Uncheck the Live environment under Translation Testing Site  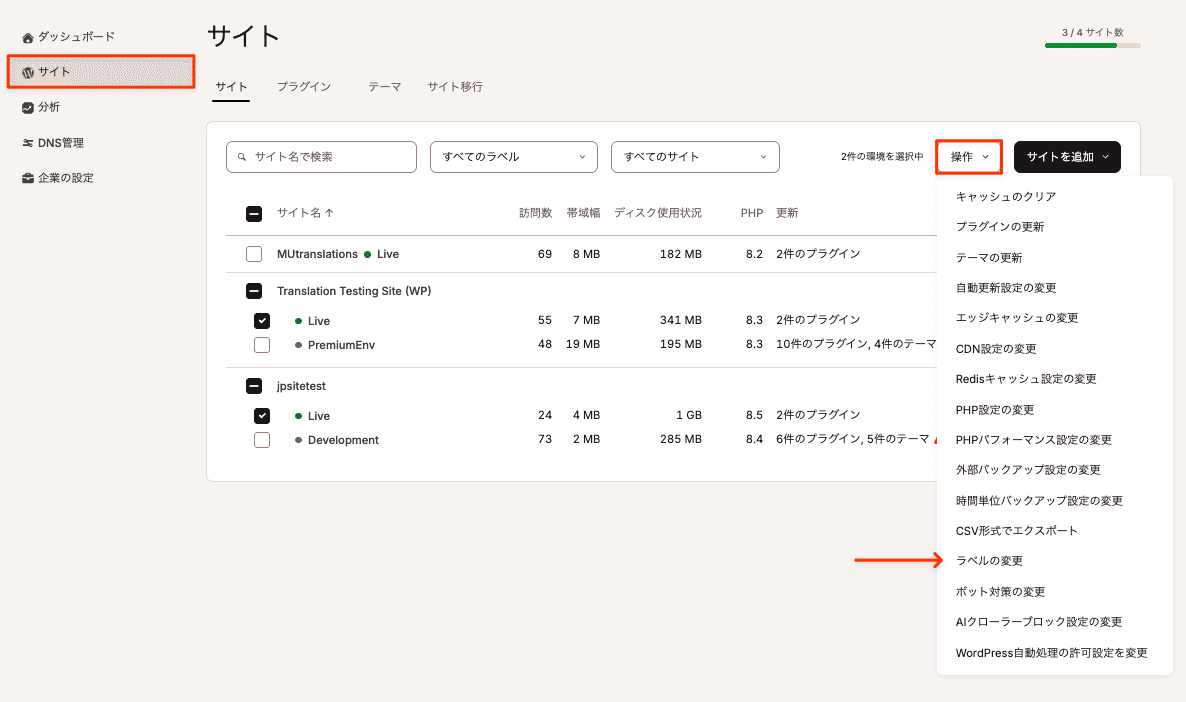262,321
